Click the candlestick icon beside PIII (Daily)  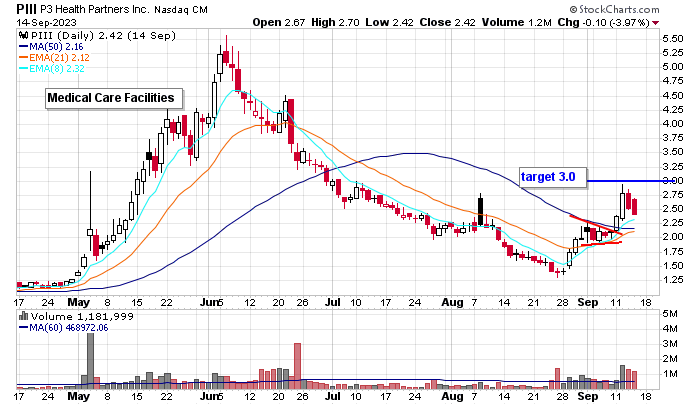coord(24,35)
